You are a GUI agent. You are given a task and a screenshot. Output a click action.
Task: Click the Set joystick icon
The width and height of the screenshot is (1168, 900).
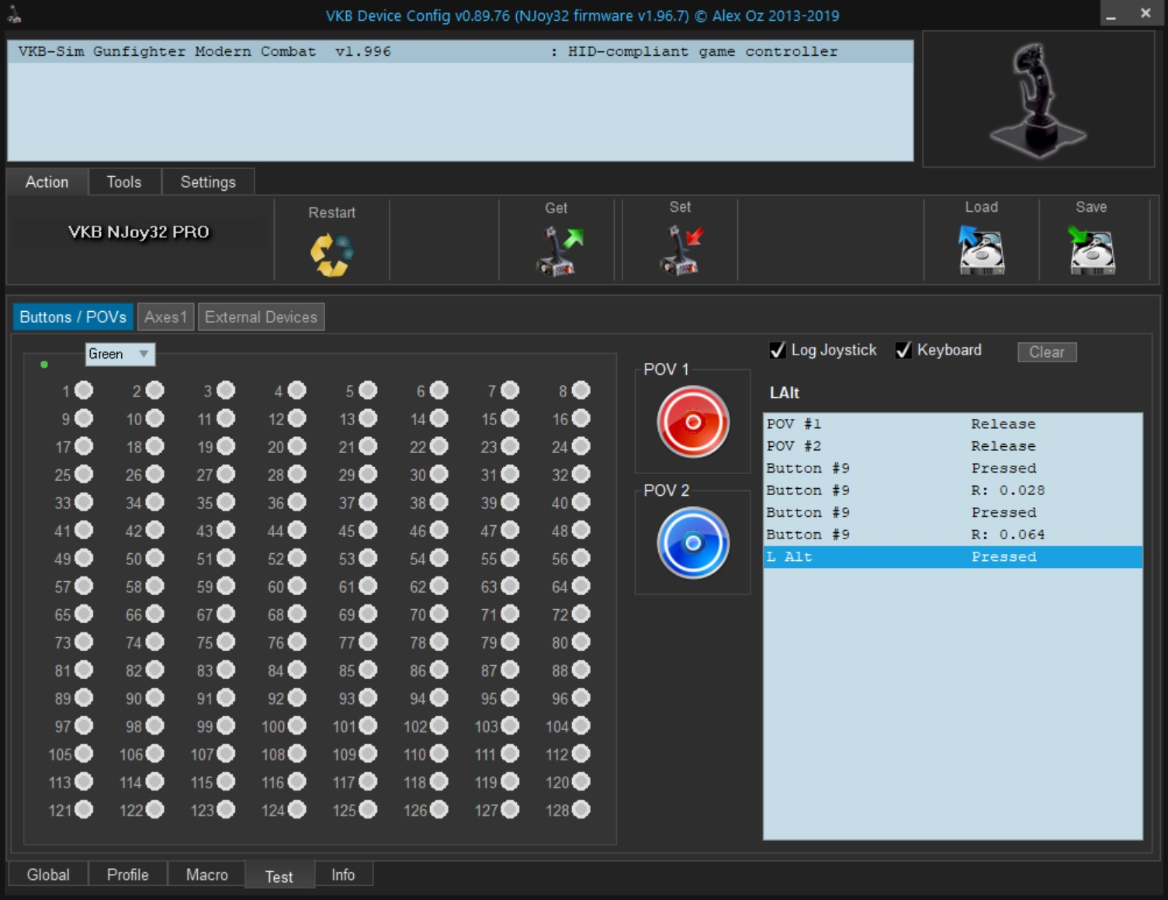pyautogui.click(x=680, y=250)
